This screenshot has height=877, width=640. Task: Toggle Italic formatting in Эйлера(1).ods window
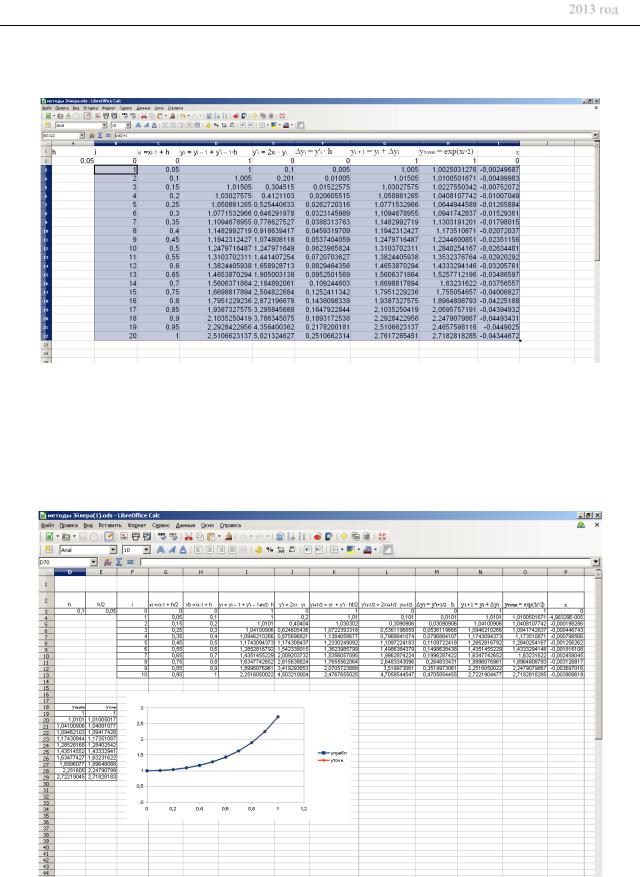[x=172, y=550]
